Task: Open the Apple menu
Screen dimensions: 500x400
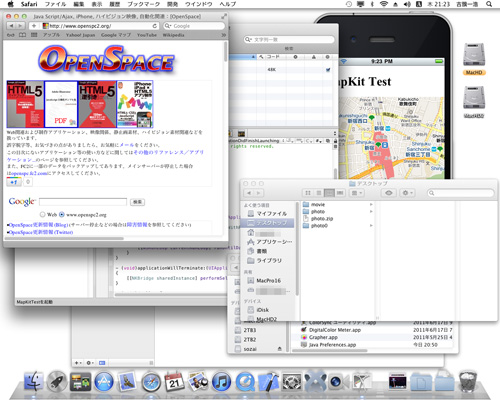Action: coord(10,4)
